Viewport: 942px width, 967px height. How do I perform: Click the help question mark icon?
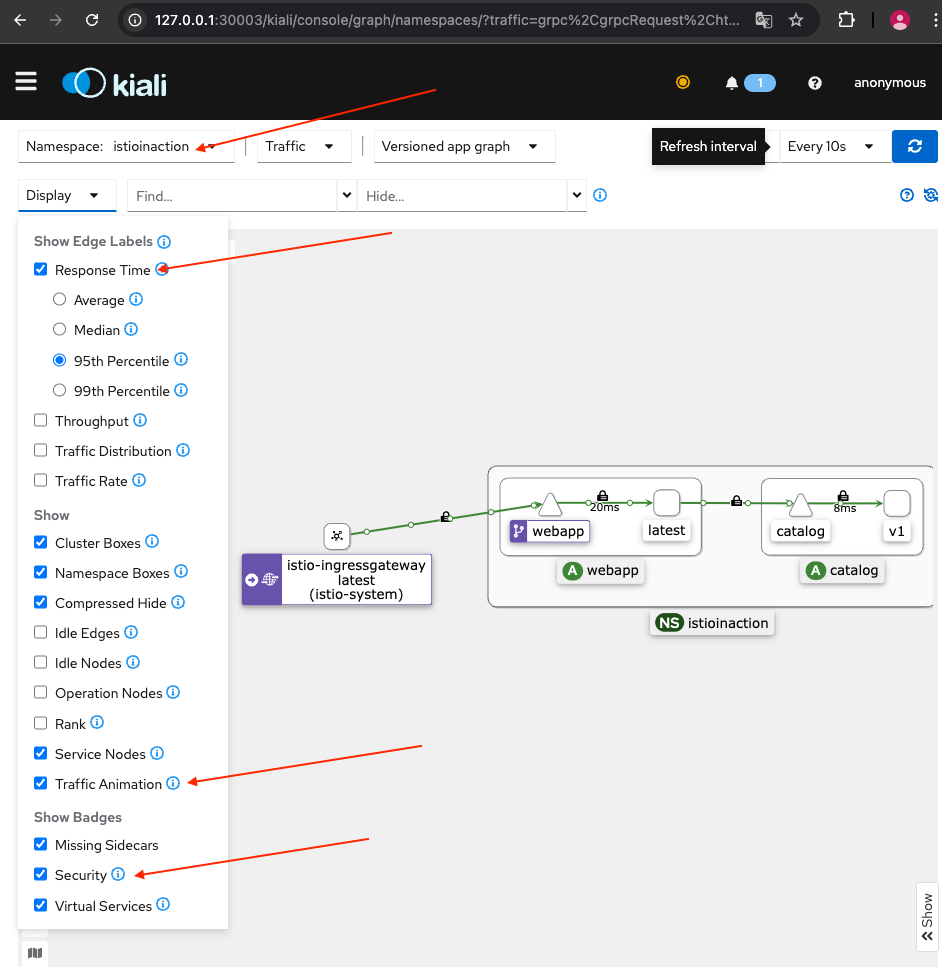[x=814, y=83]
